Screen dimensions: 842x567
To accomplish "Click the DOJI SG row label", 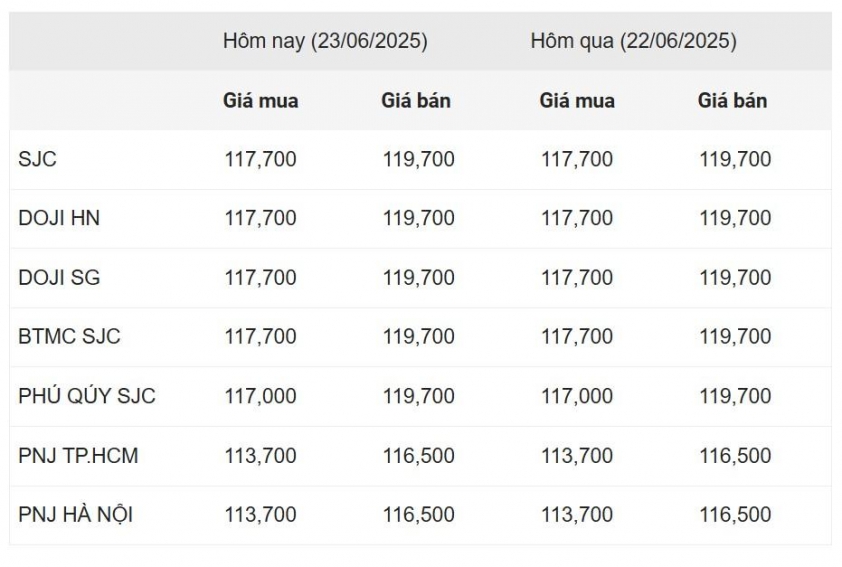I will click(x=59, y=278).
